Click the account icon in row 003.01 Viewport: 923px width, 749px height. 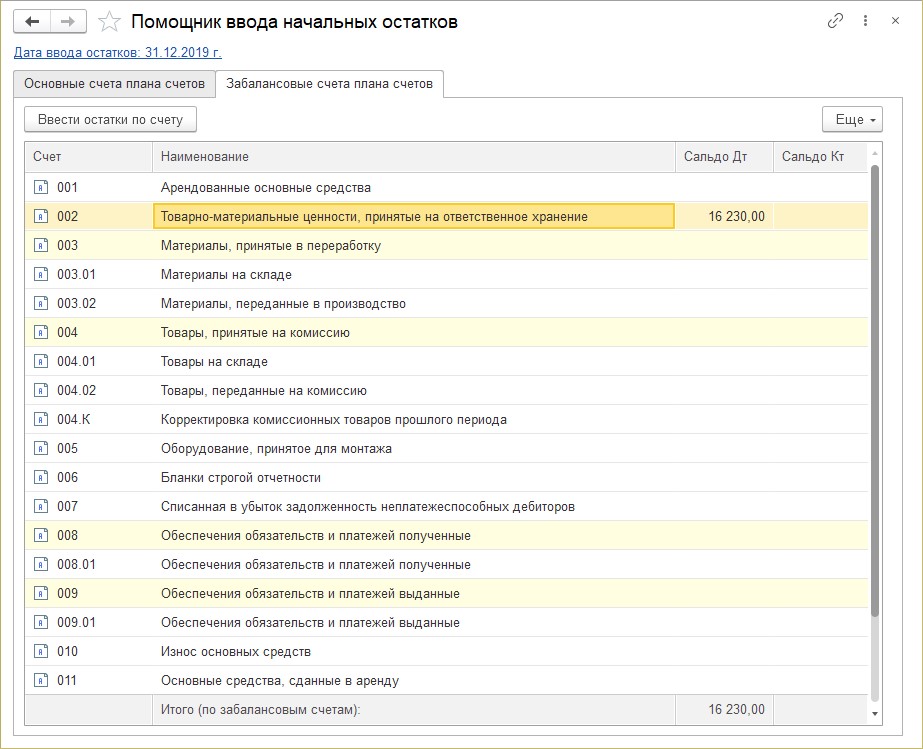(x=41, y=274)
